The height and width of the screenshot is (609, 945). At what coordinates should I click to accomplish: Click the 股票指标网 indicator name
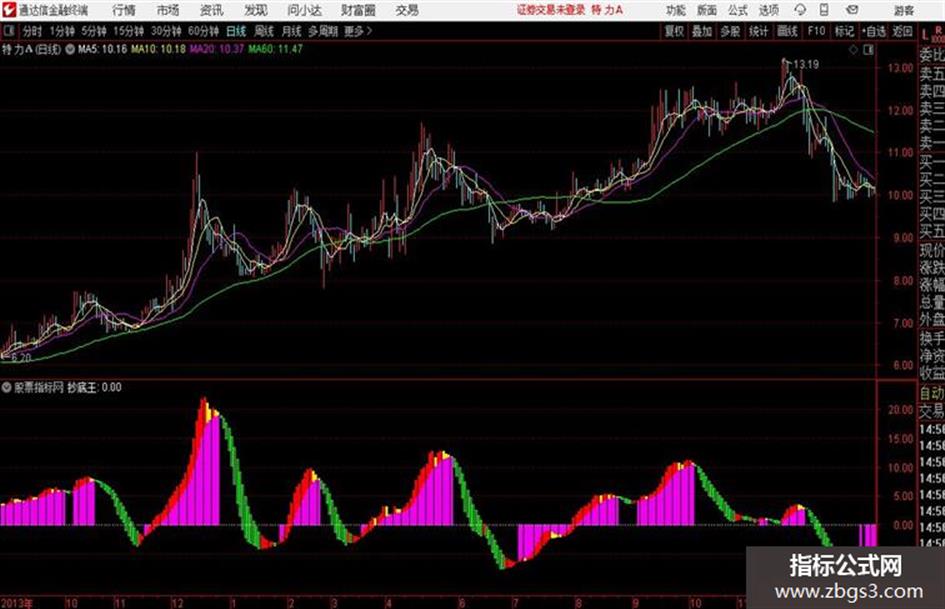(39, 388)
